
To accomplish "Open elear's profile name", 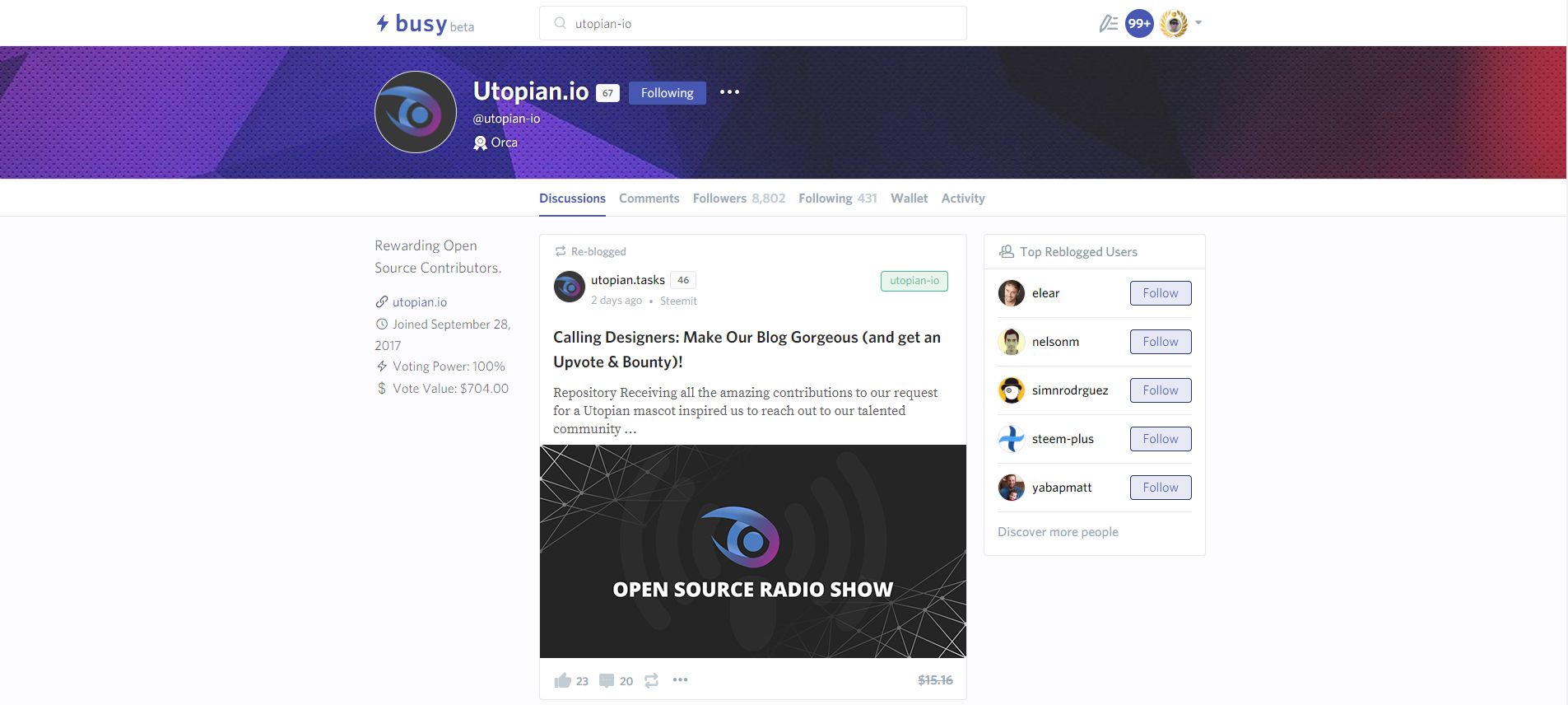I will (x=1045, y=293).
